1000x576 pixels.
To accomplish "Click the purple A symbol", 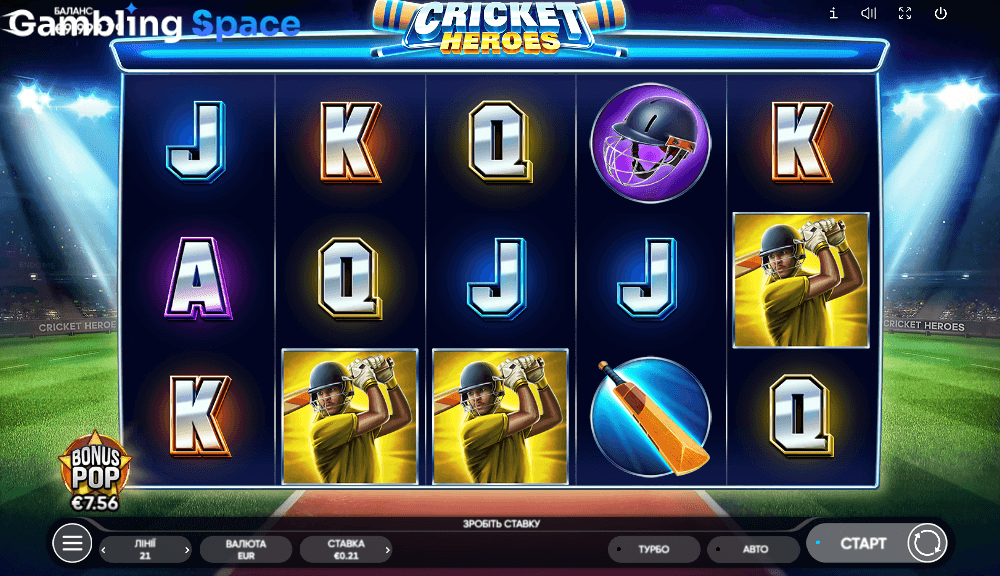I will coord(198,279).
